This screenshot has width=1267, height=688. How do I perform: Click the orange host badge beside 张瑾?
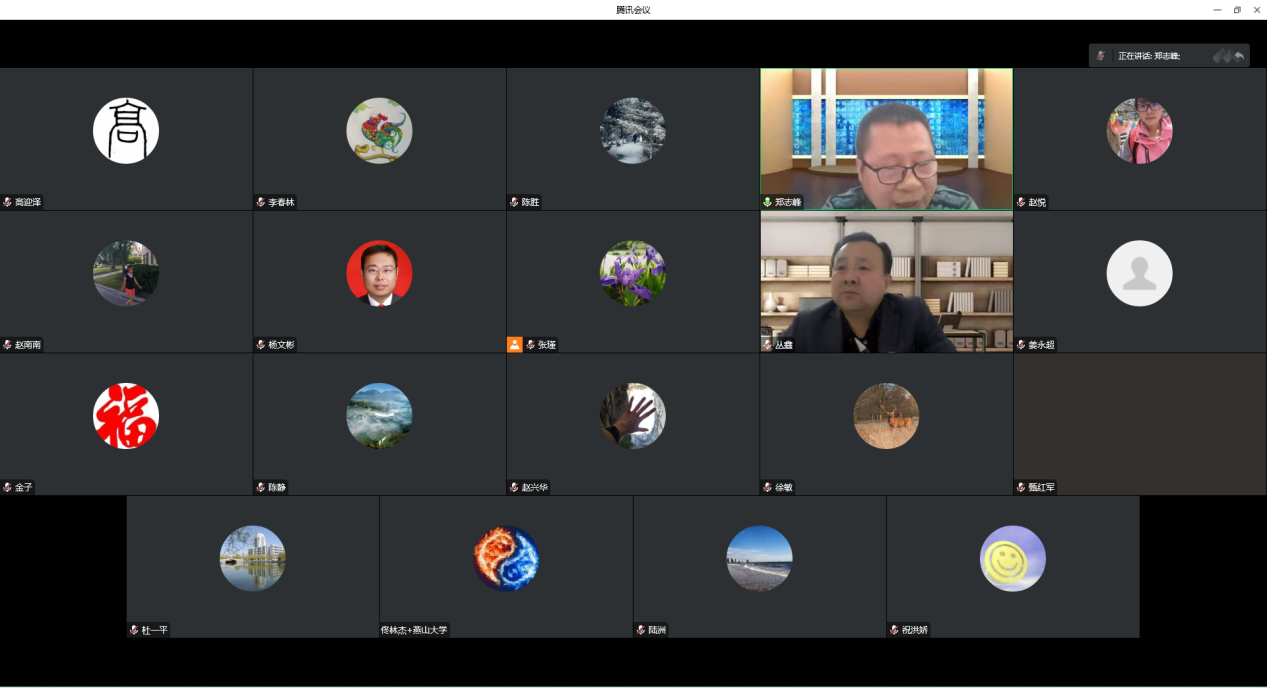coord(514,344)
